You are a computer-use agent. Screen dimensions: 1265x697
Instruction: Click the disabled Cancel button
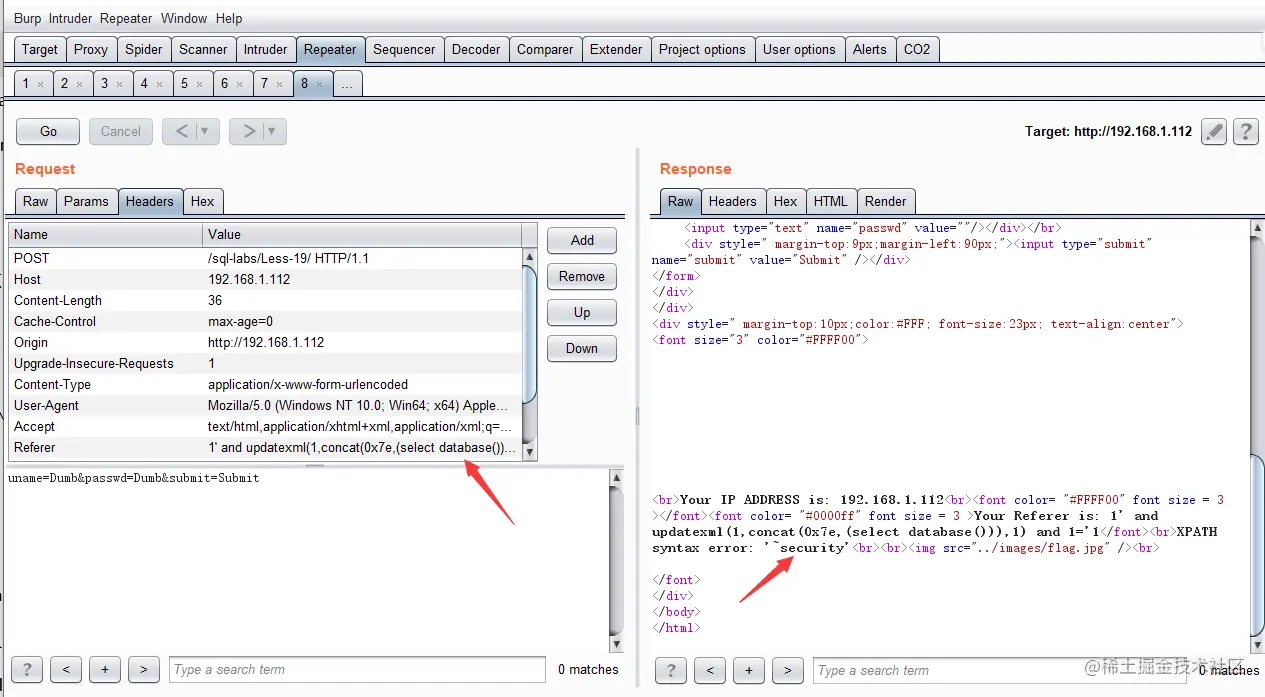coord(121,131)
